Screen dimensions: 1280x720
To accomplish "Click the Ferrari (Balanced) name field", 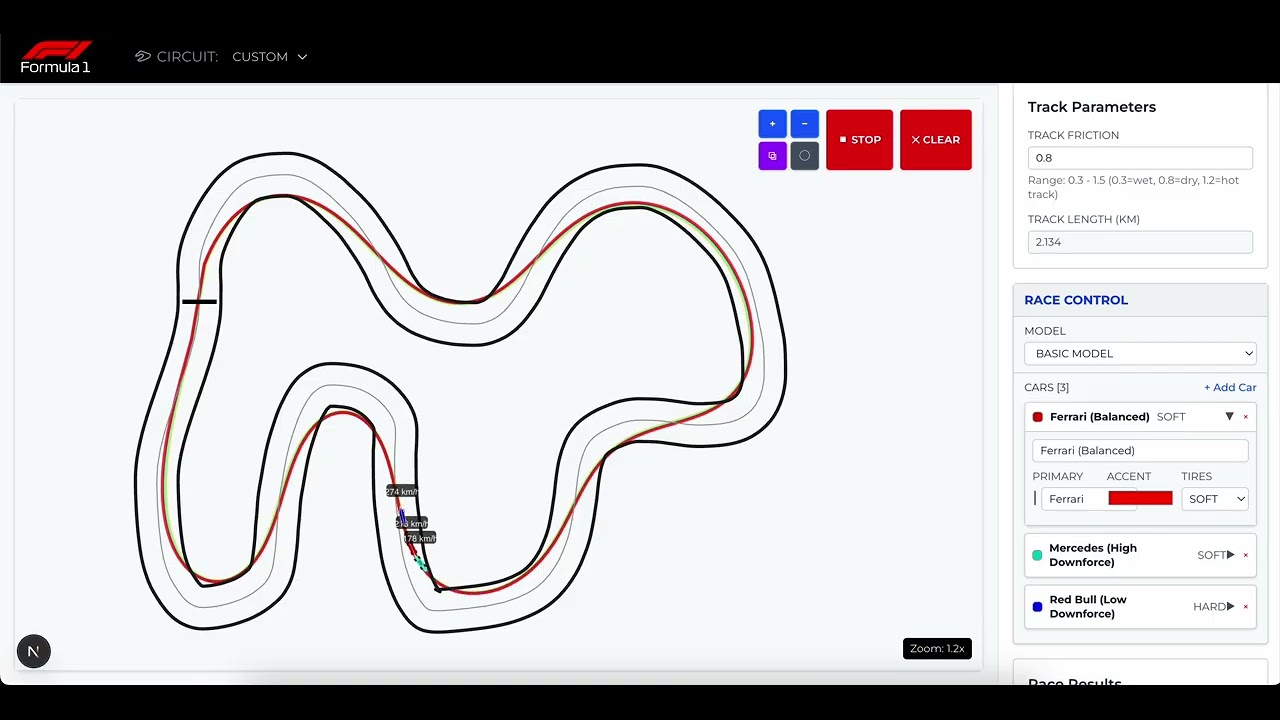I will coord(1140,451).
